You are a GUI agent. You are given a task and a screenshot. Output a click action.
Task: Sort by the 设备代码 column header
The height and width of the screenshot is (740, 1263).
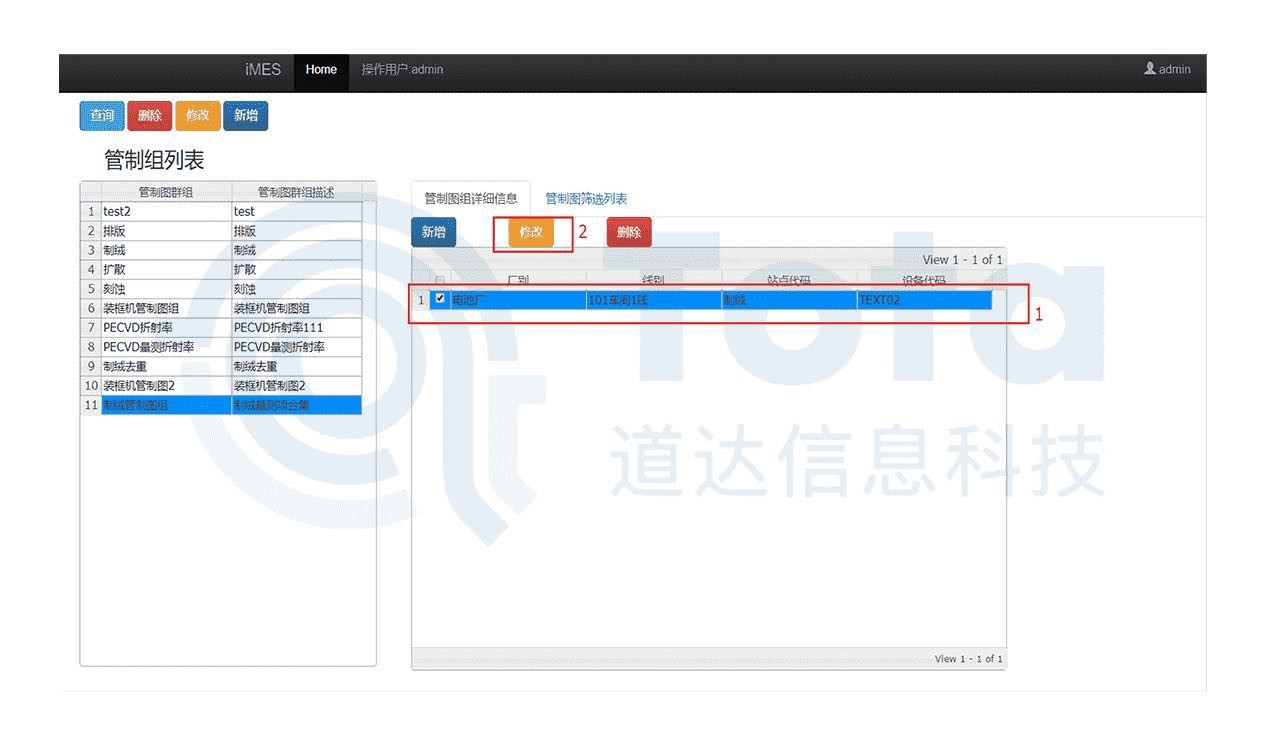(x=924, y=281)
